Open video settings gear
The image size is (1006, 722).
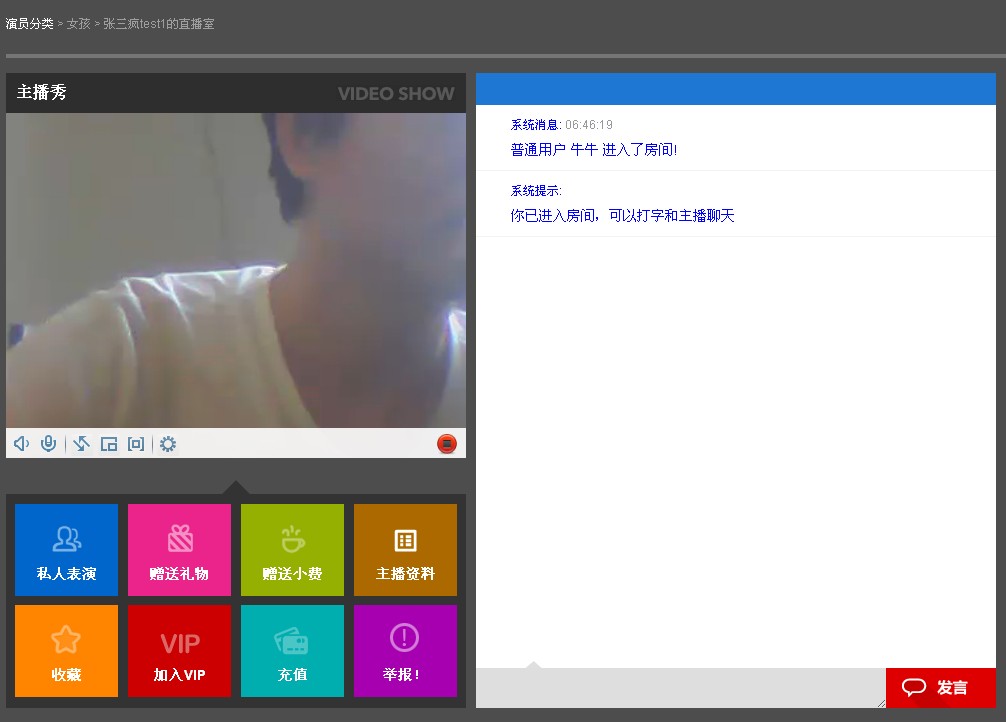[x=168, y=444]
